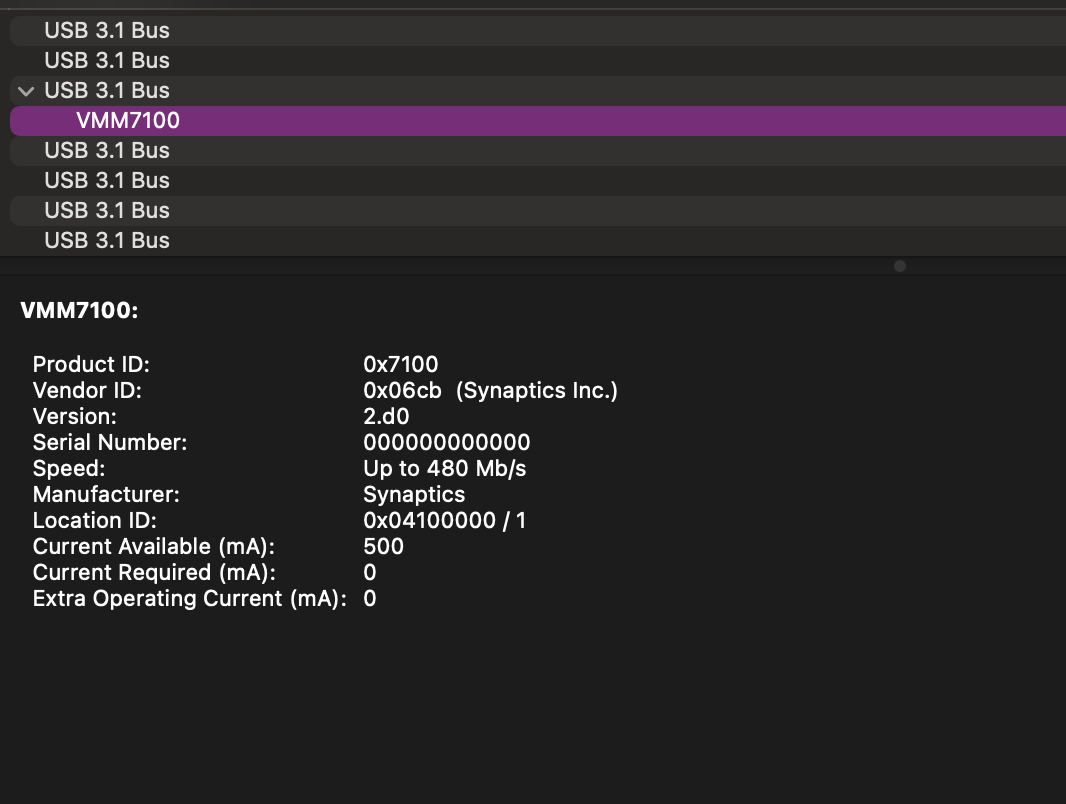The width and height of the screenshot is (1066, 804).
Task: Select the VMM7100 device row
Action: (128, 121)
